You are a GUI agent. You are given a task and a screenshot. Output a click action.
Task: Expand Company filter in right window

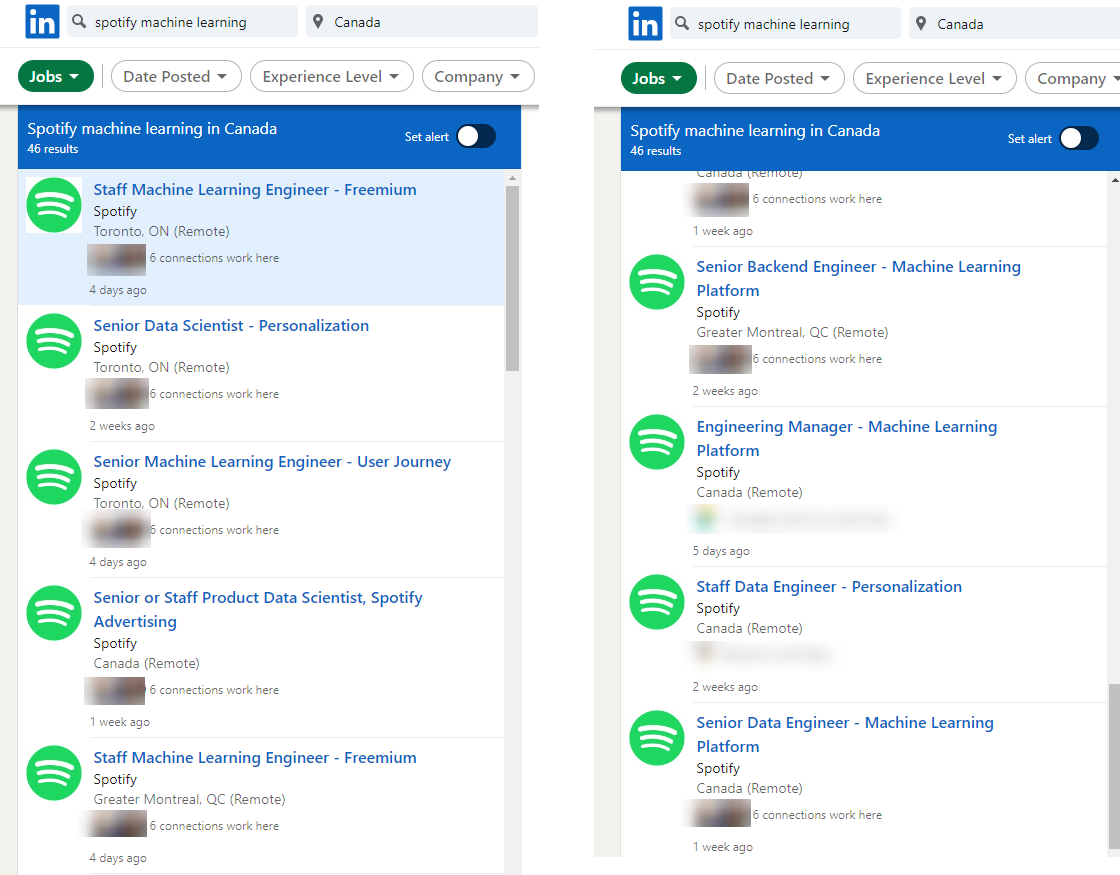(x=1073, y=78)
